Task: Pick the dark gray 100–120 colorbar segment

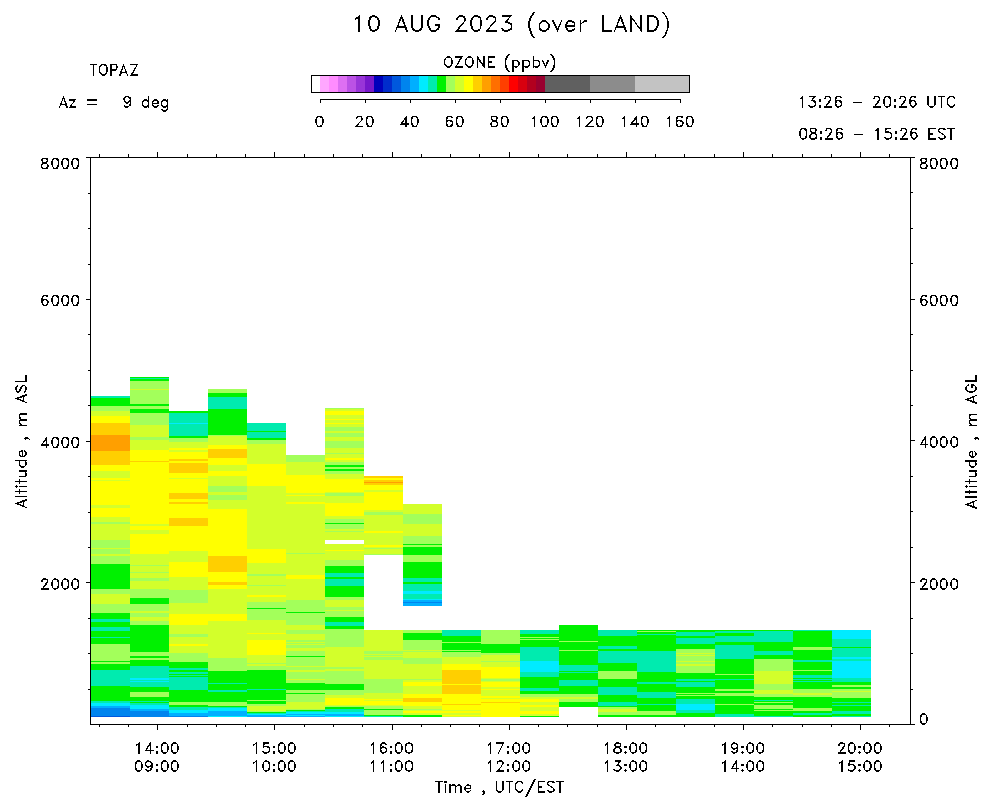Action: 568,84
